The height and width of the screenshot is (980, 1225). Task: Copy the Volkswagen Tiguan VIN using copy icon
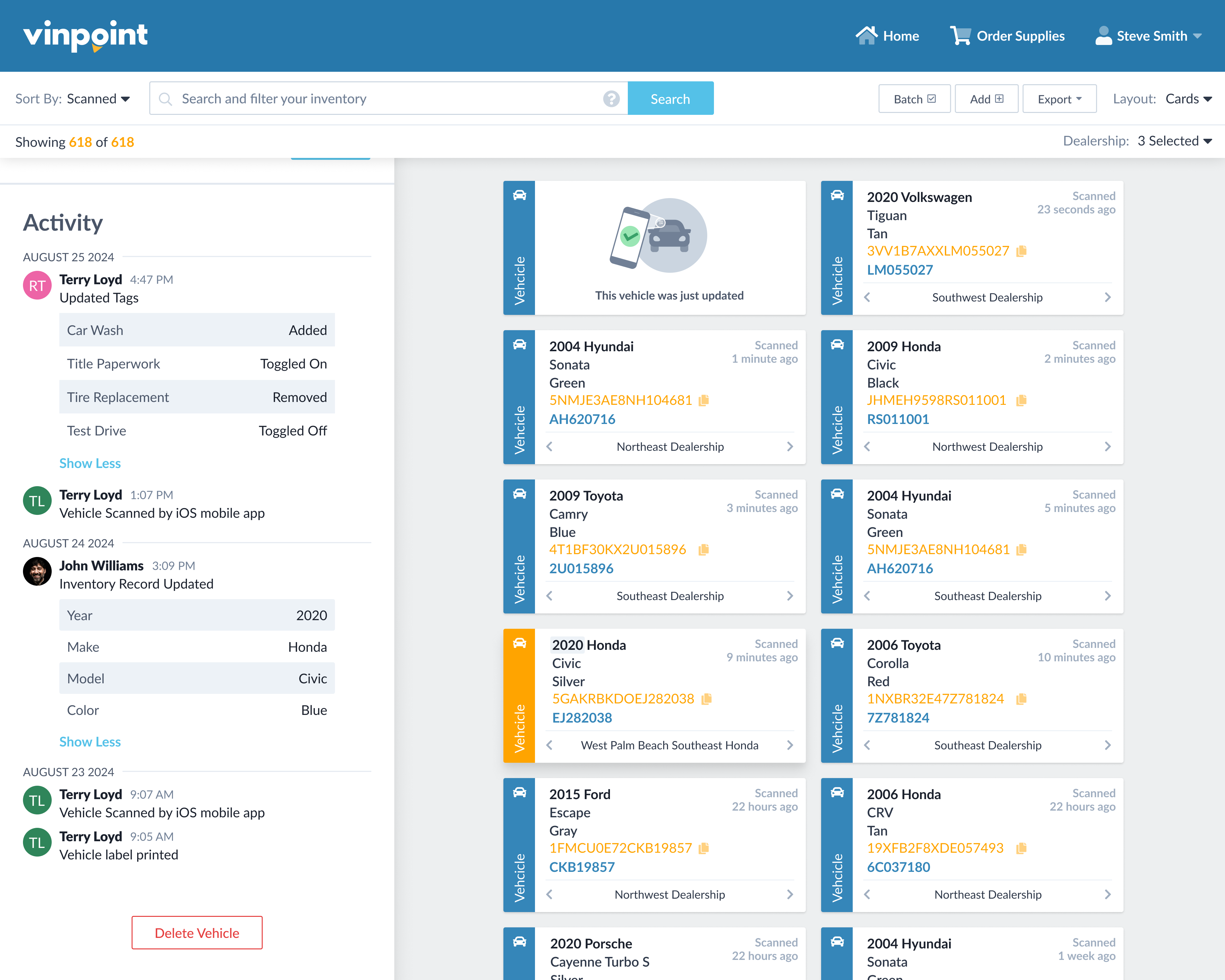click(x=1021, y=251)
